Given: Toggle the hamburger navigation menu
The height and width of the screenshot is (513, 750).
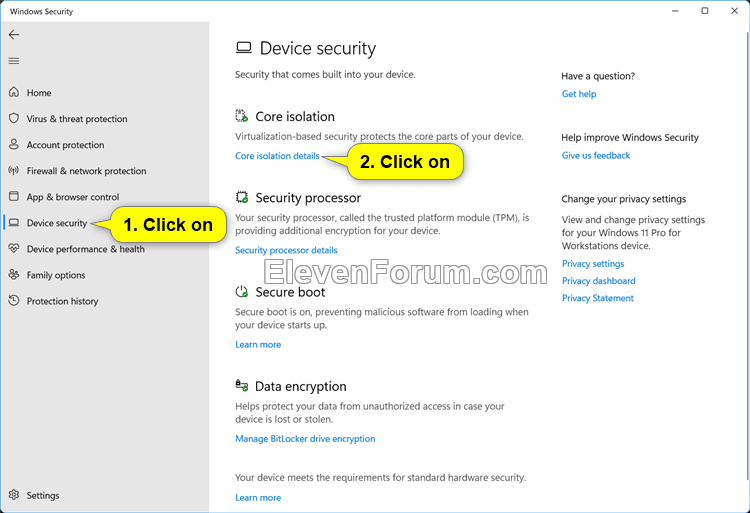Looking at the screenshot, I should (x=14, y=61).
